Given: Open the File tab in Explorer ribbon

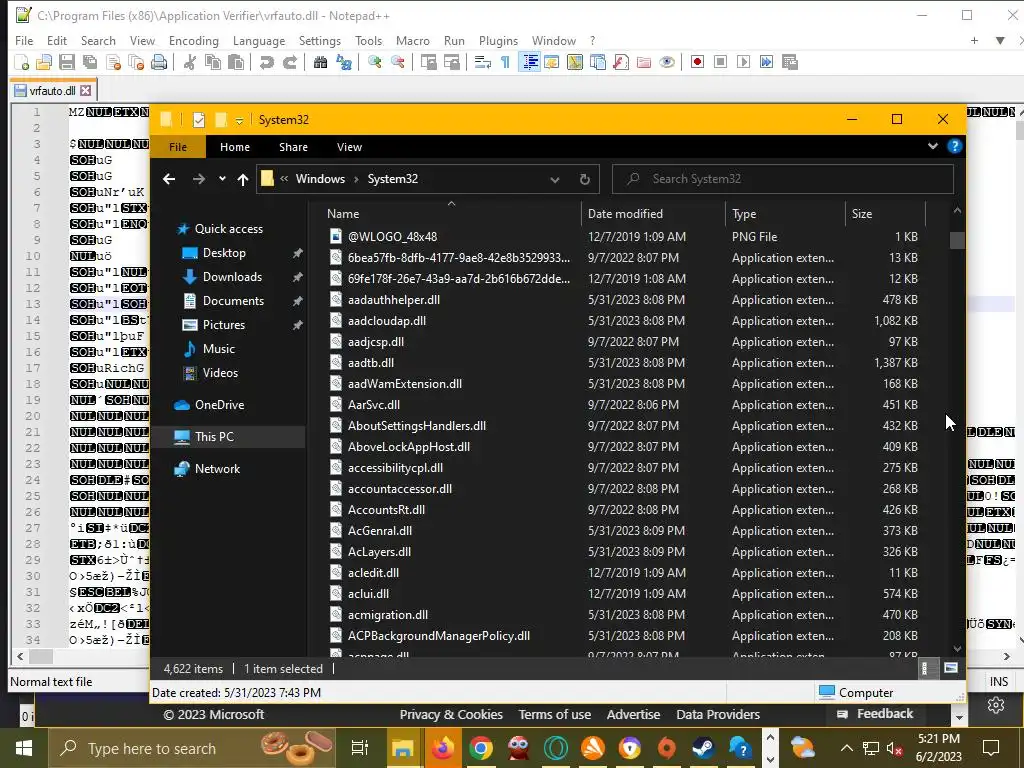Looking at the screenshot, I should click(x=178, y=147).
